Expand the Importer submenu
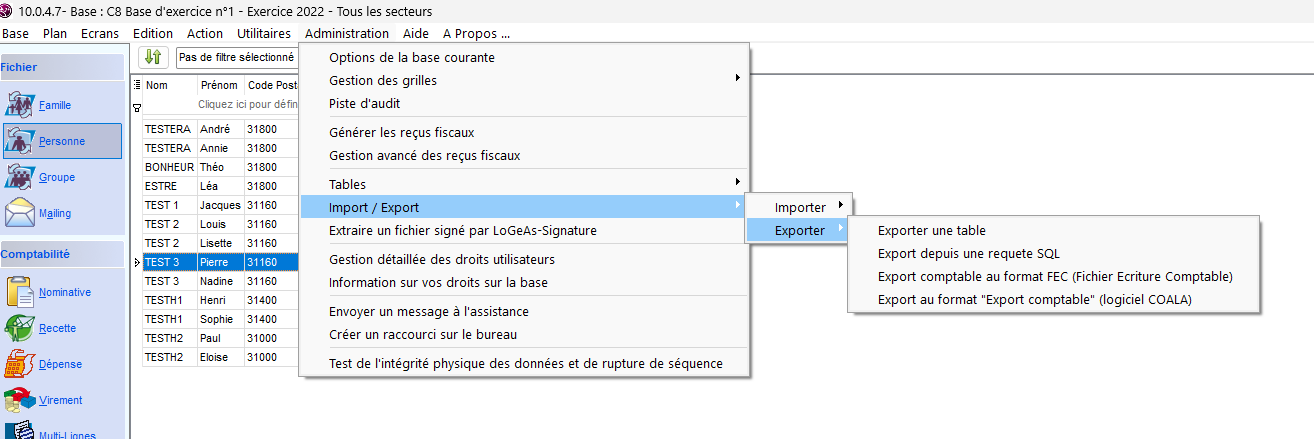 800,207
